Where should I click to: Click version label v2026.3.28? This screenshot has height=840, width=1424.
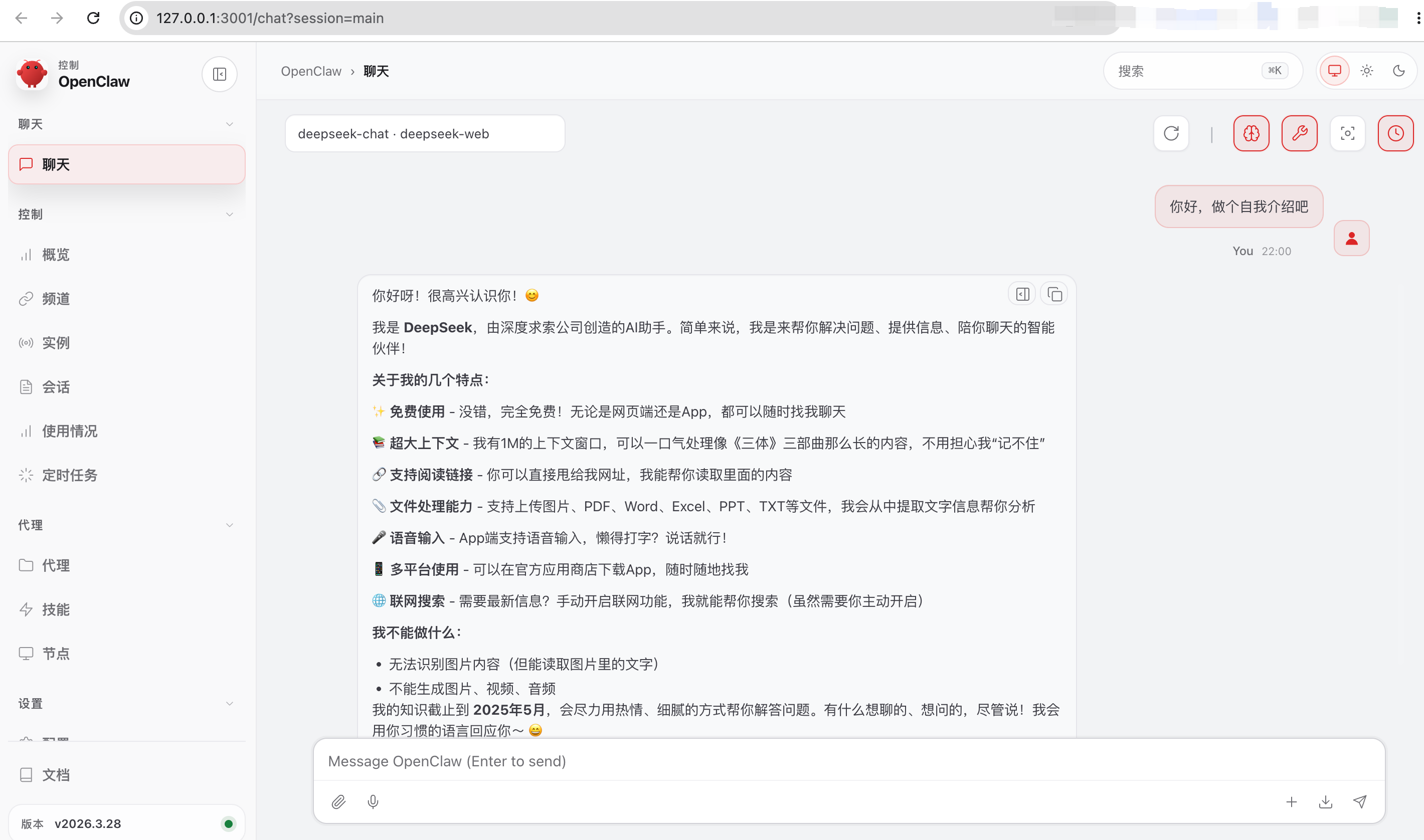(88, 824)
